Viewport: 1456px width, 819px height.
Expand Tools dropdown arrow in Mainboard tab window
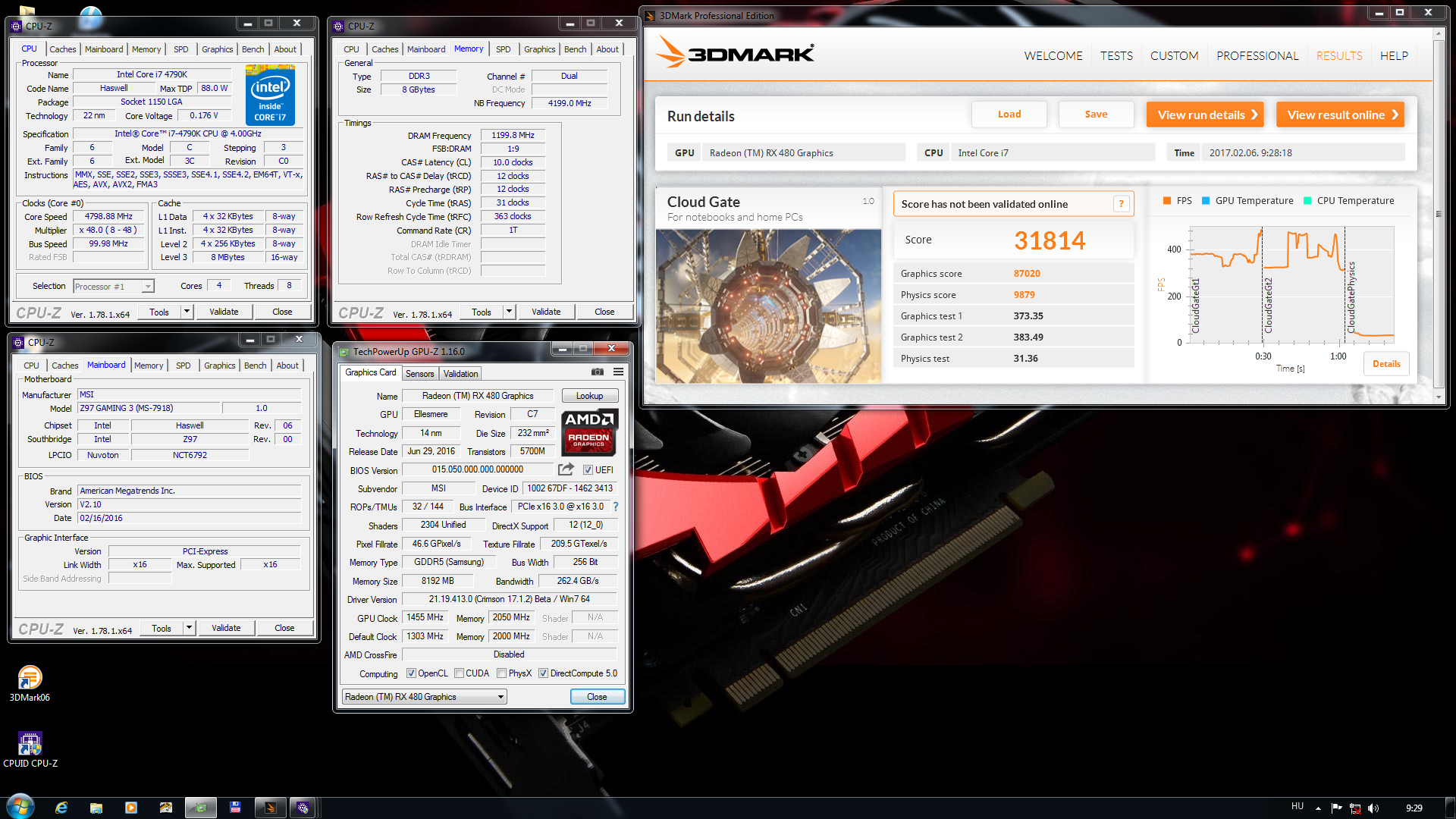189,628
